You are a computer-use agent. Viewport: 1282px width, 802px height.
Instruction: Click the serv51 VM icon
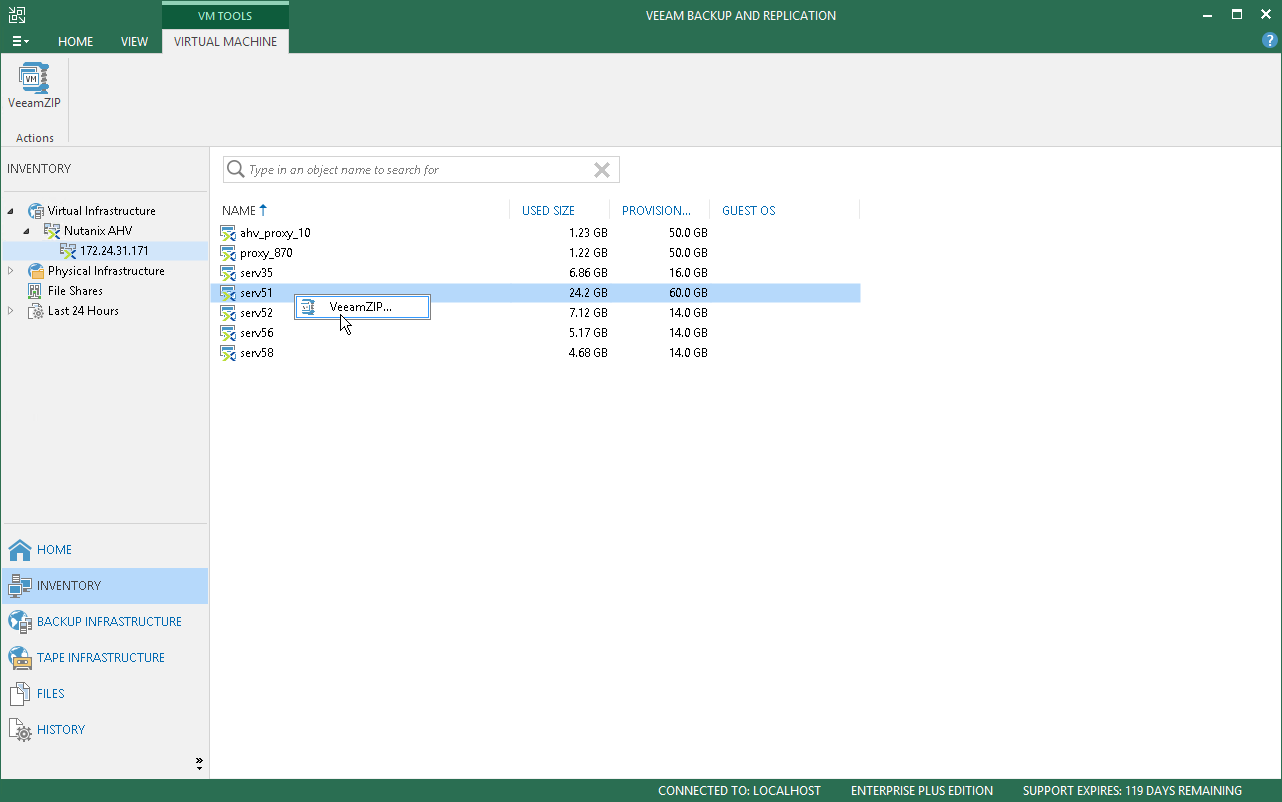click(x=228, y=293)
